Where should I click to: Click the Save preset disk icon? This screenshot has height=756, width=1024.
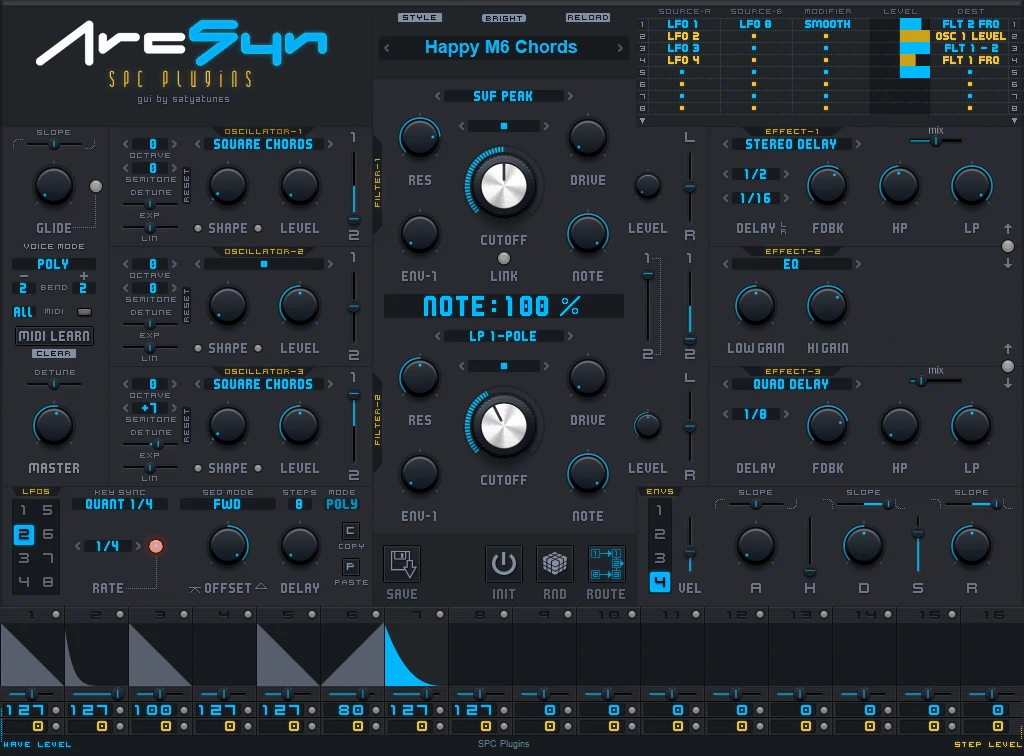(x=401, y=566)
